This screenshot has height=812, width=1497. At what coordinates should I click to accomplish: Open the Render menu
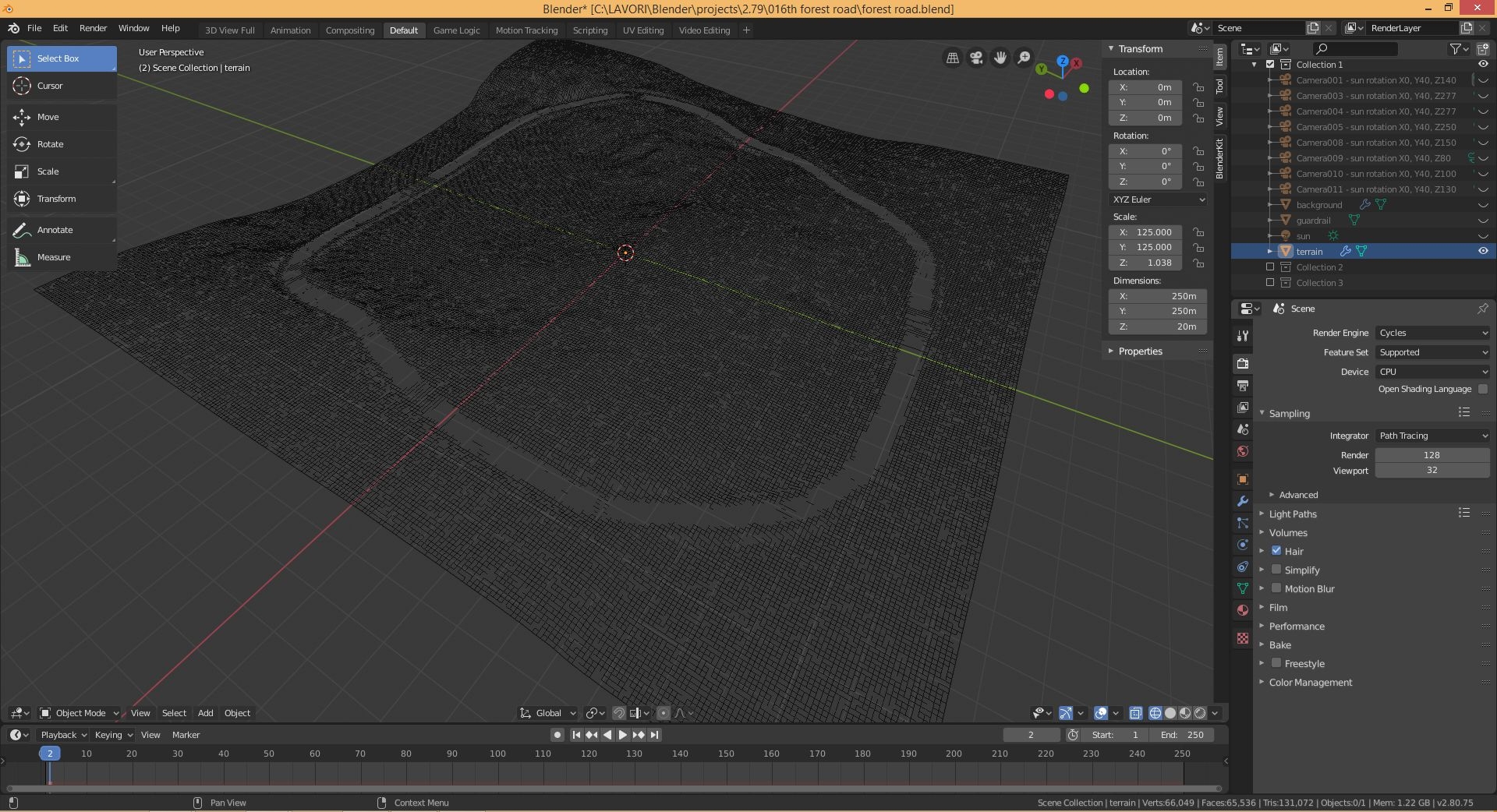pyautogui.click(x=93, y=28)
